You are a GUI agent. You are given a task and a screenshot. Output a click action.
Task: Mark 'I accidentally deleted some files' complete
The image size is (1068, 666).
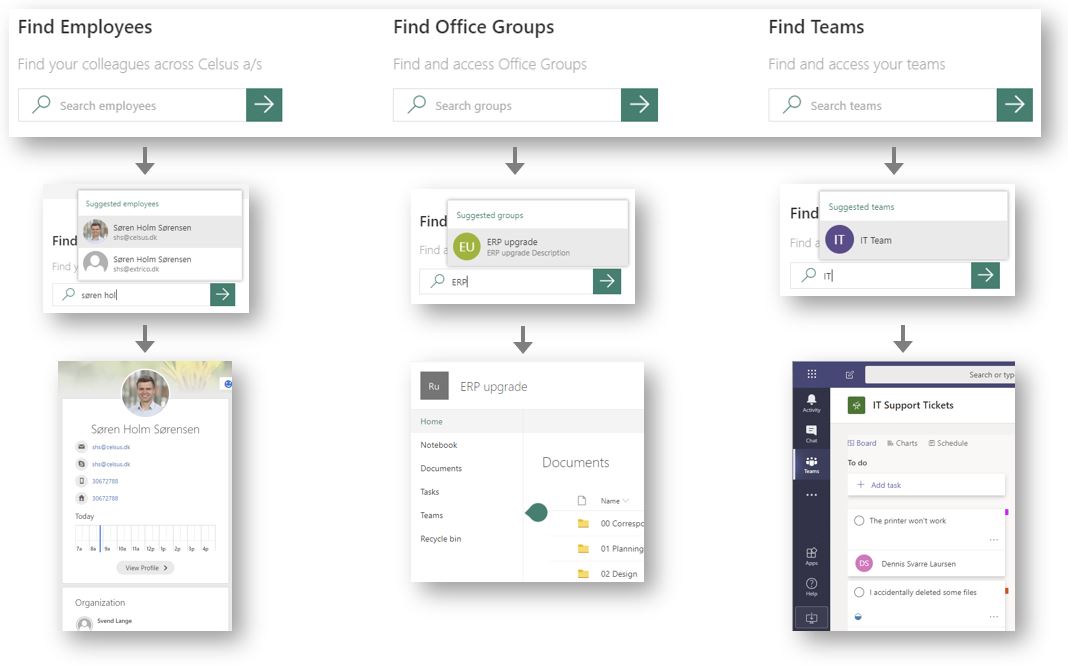859,592
